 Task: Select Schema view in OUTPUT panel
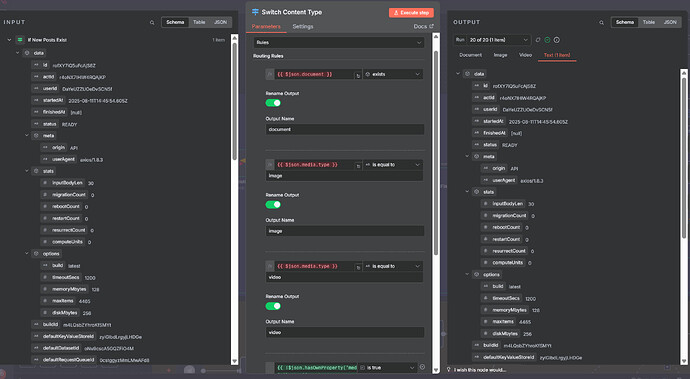(625, 22)
